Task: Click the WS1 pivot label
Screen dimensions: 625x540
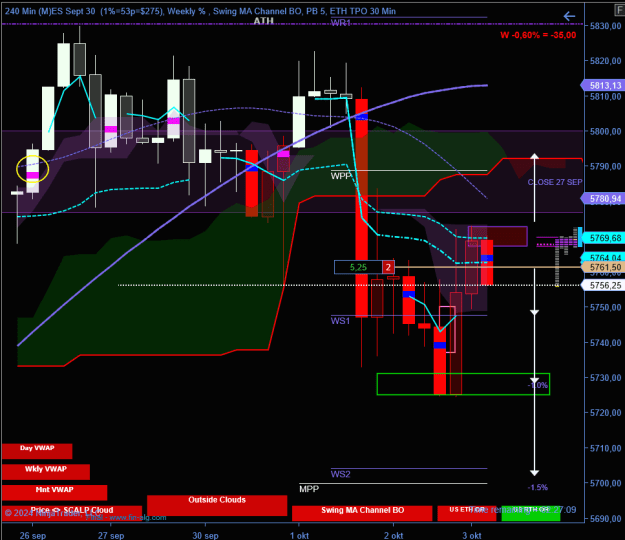Action: point(340,321)
